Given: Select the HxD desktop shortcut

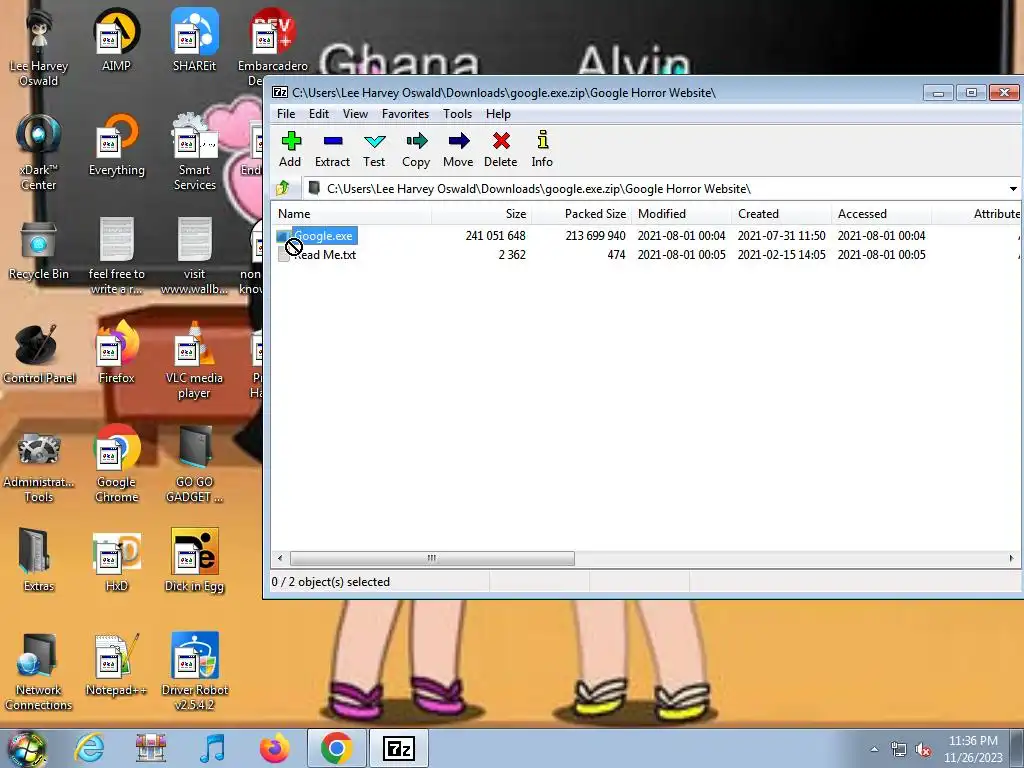Looking at the screenshot, I should pyautogui.click(x=116, y=560).
